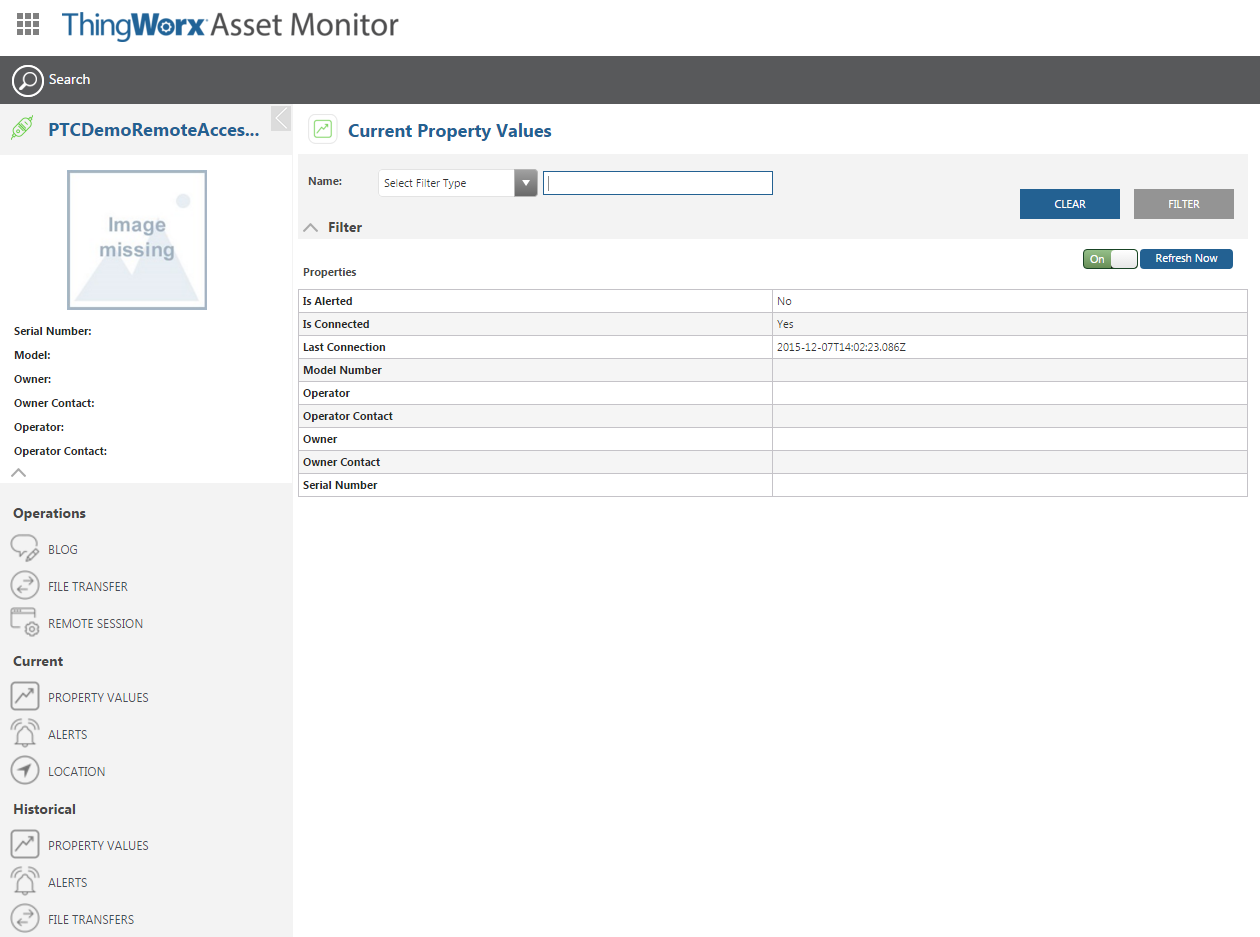The image size is (1260, 937).
Task: Click Current Alerts bell icon
Action: [x=25, y=733]
